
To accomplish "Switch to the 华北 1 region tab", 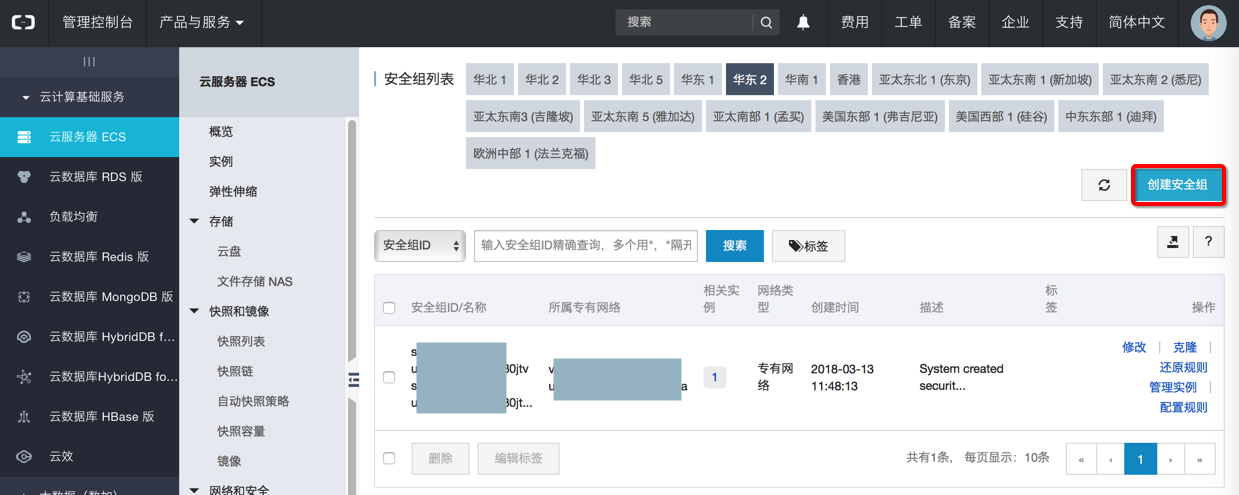I will pos(490,79).
